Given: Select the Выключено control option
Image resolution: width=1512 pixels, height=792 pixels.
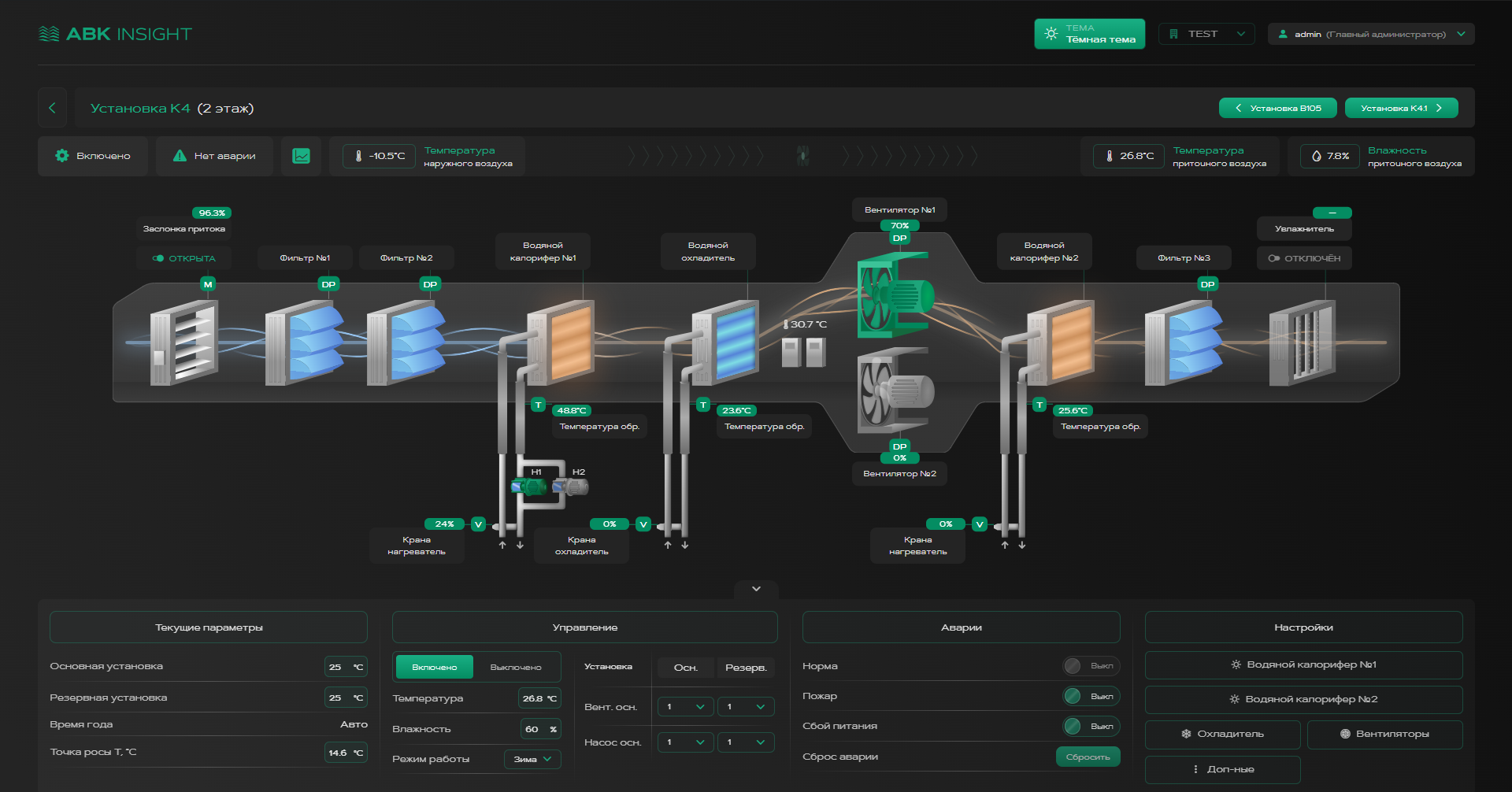Looking at the screenshot, I should pos(516,668).
